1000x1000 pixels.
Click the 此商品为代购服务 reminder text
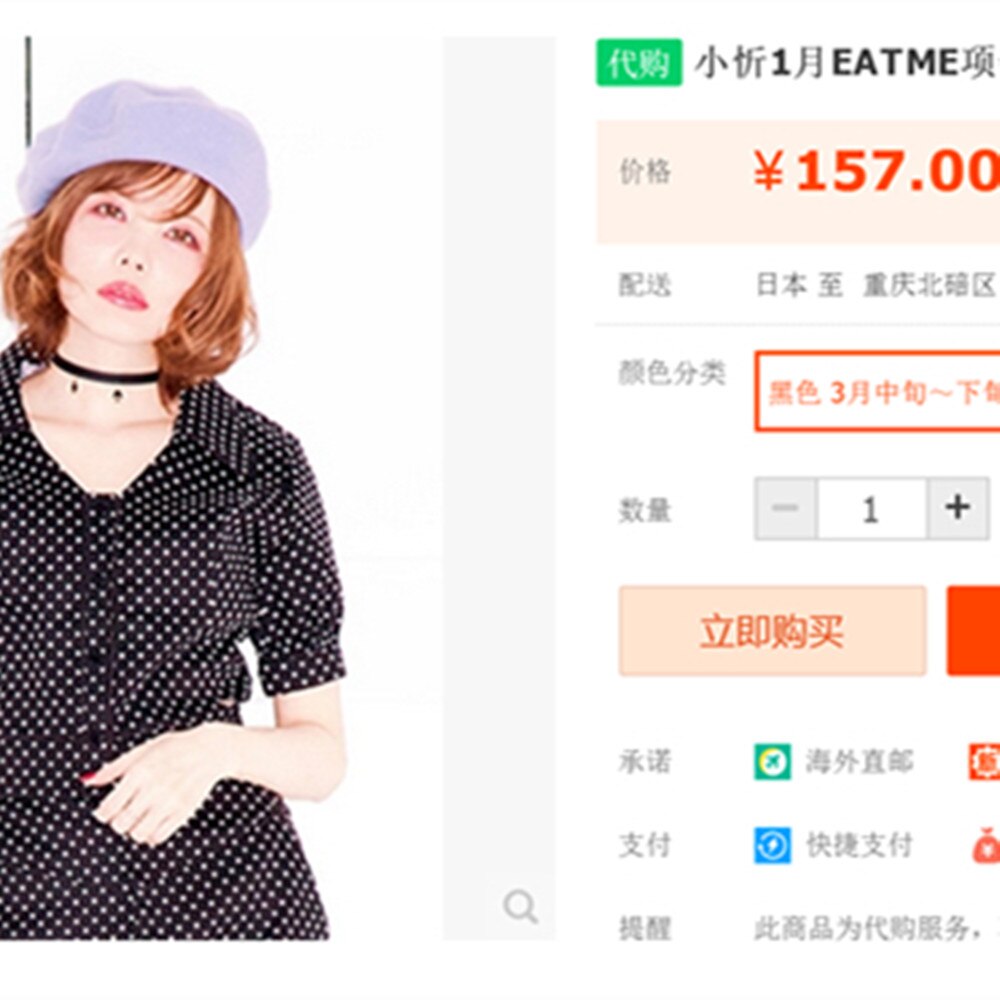pos(860,928)
